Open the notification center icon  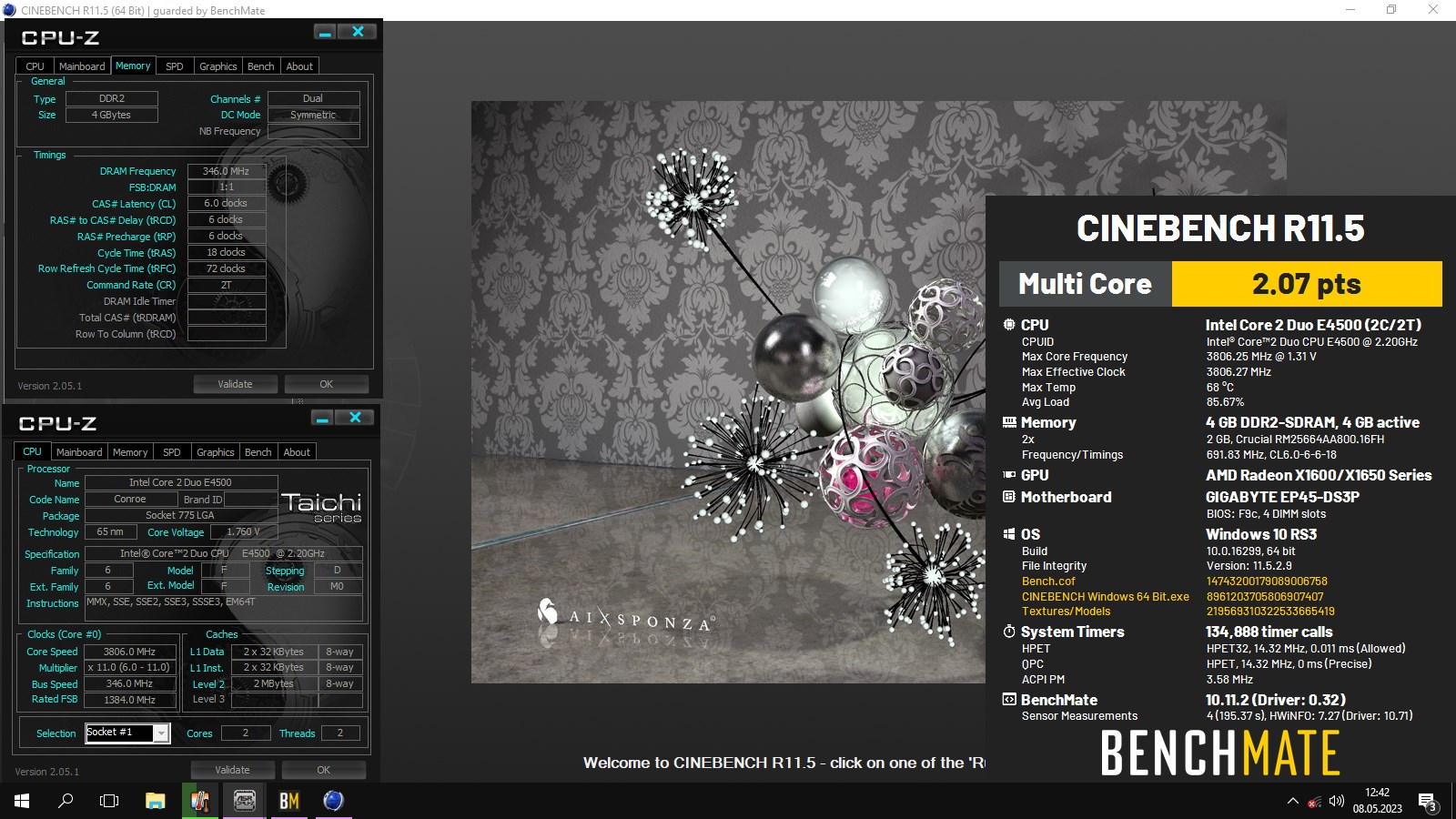tap(1428, 802)
